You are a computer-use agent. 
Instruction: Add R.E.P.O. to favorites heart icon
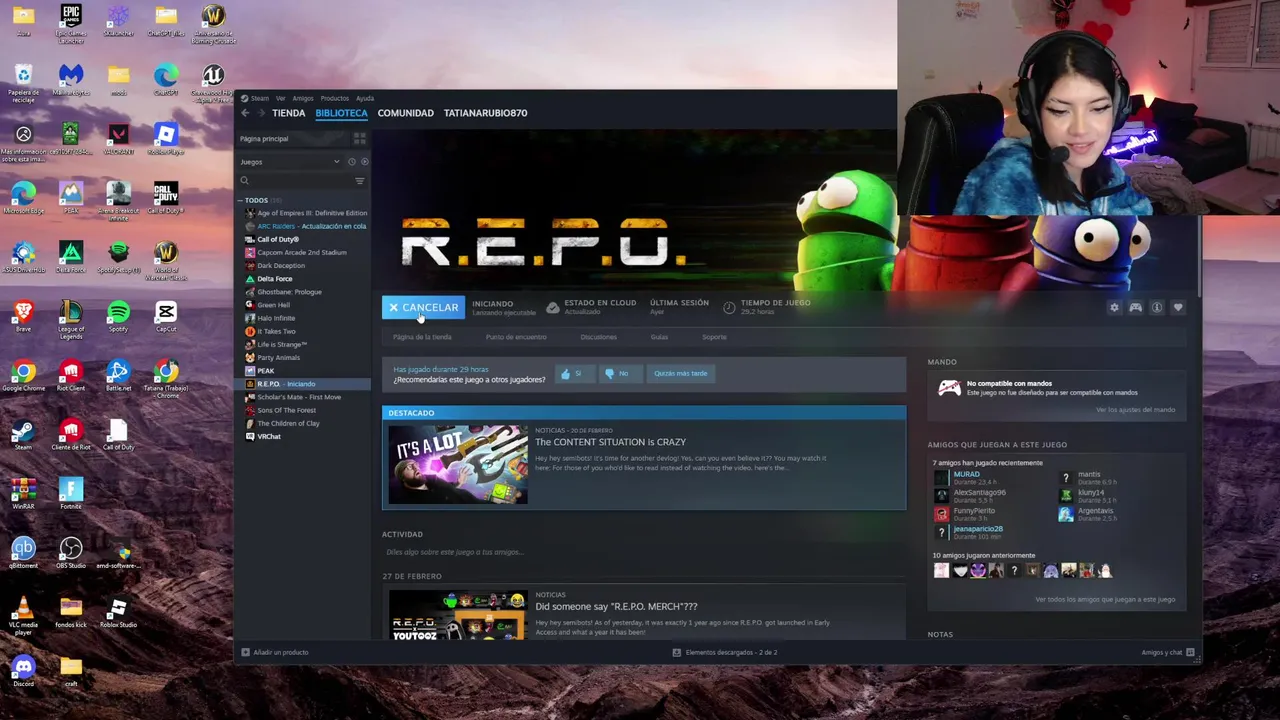(1178, 308)
